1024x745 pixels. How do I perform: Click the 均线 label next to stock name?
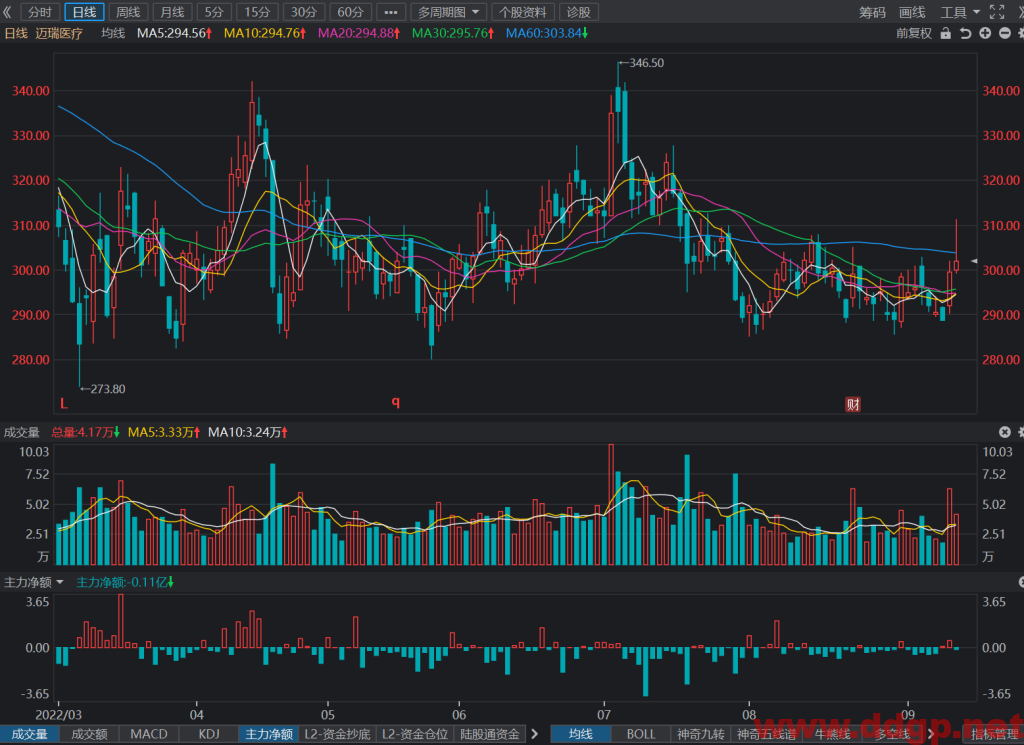pos(113,33)
